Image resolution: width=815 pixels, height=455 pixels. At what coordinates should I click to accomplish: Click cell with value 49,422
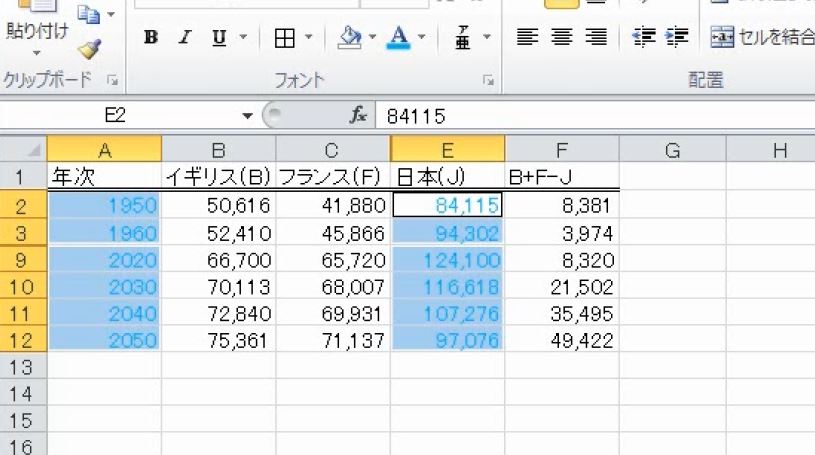point(562,340)
